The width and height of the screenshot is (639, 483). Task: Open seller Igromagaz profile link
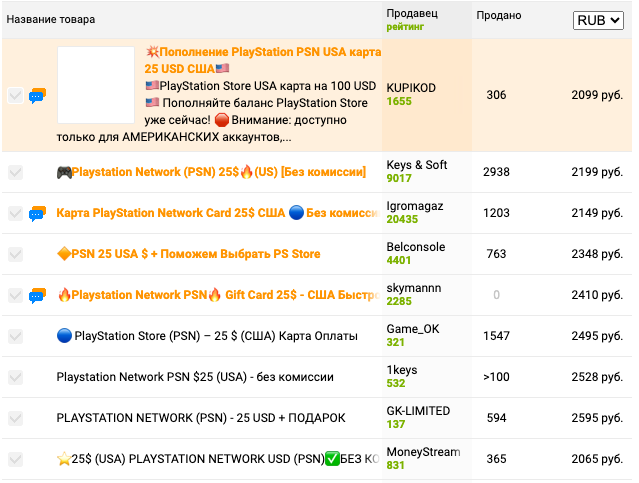(416, 205)
